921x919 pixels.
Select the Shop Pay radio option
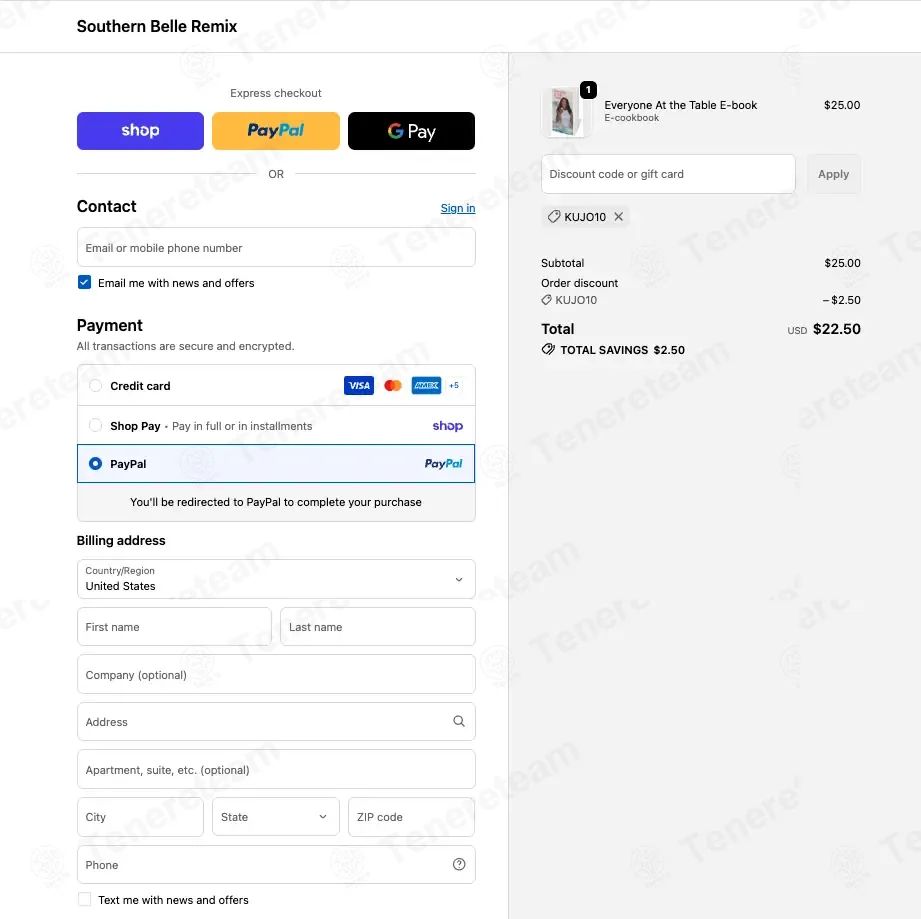tap(95, 425)
